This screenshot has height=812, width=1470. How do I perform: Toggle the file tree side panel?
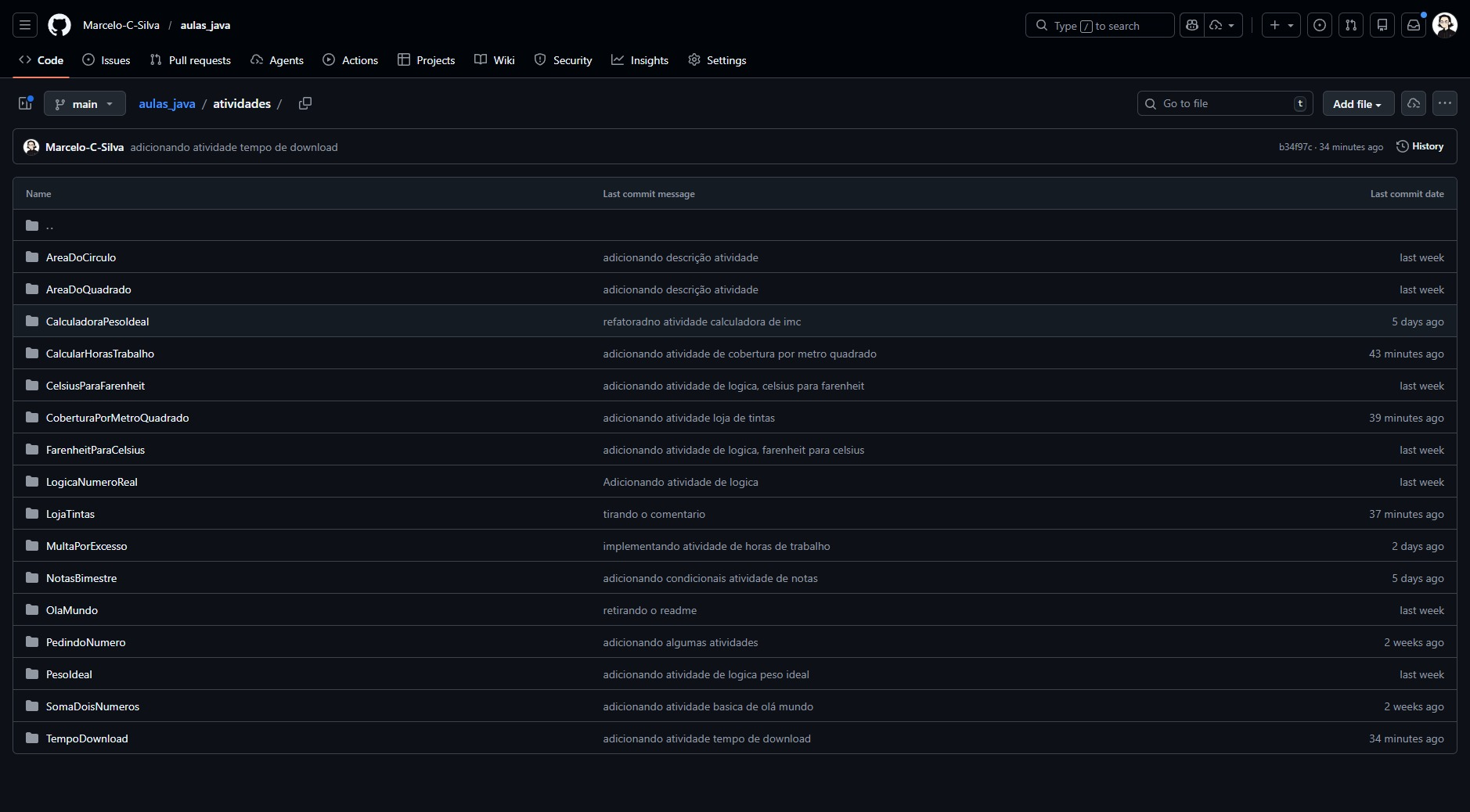click(x=25, y=103)
